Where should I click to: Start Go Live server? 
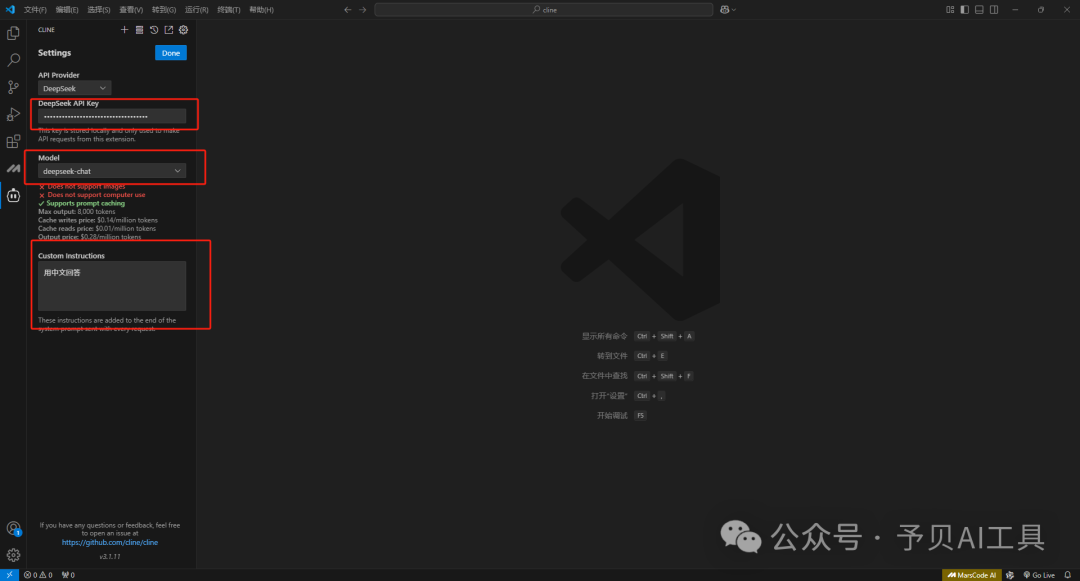tap(1039, 575)
